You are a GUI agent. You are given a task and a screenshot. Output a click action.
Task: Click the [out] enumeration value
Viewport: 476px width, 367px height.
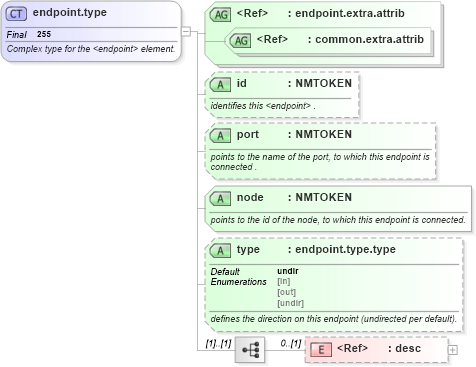coord(286,292)
